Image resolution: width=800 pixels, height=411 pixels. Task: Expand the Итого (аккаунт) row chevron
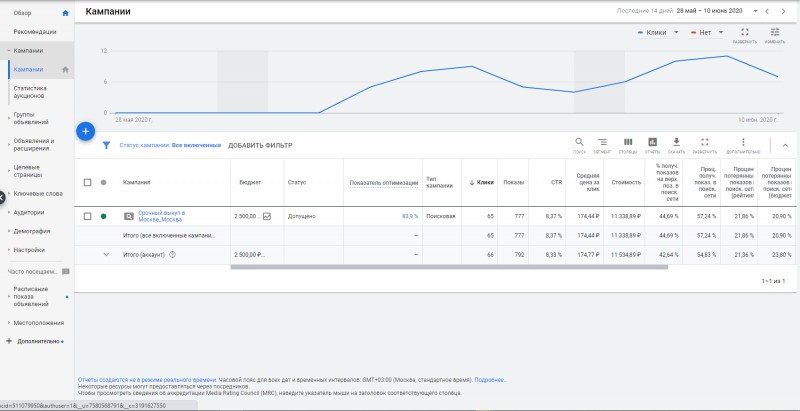point(106,255)
